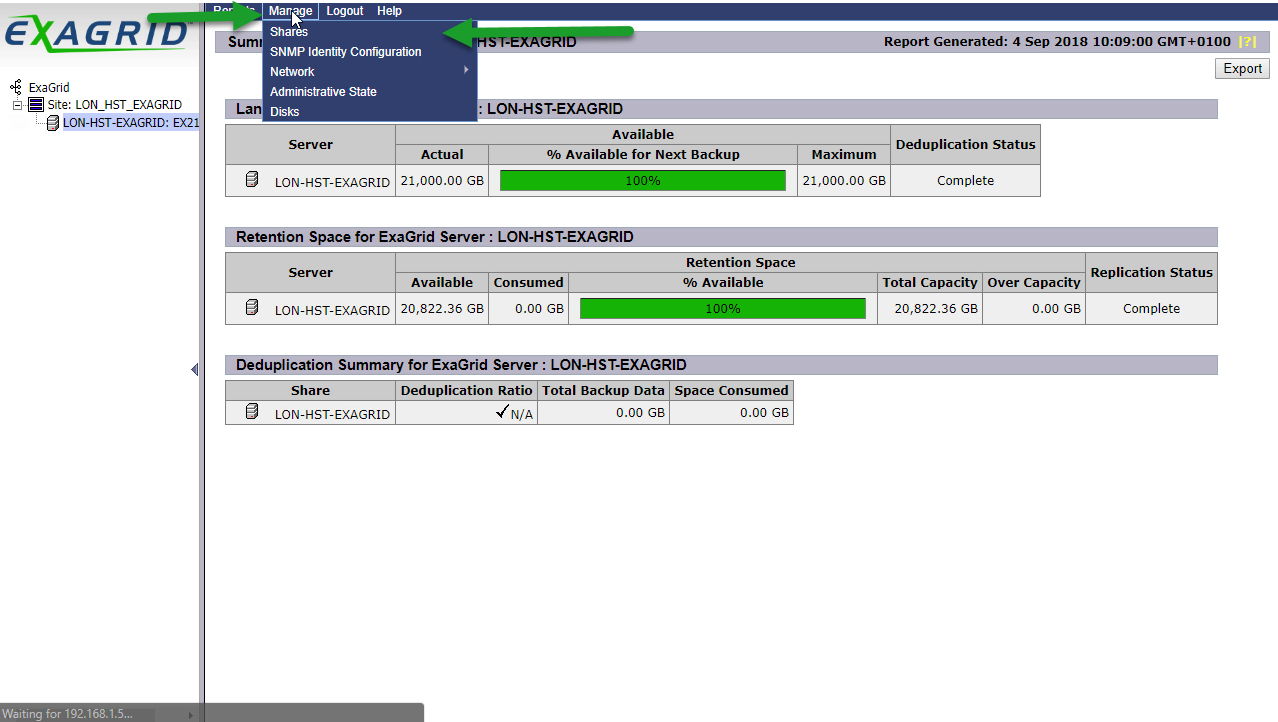The height and width of the screenshot is (722, 1278).
Task: Click LON-HST-EXAGRID in Deduplication Summary table
Action: (332, 414)
